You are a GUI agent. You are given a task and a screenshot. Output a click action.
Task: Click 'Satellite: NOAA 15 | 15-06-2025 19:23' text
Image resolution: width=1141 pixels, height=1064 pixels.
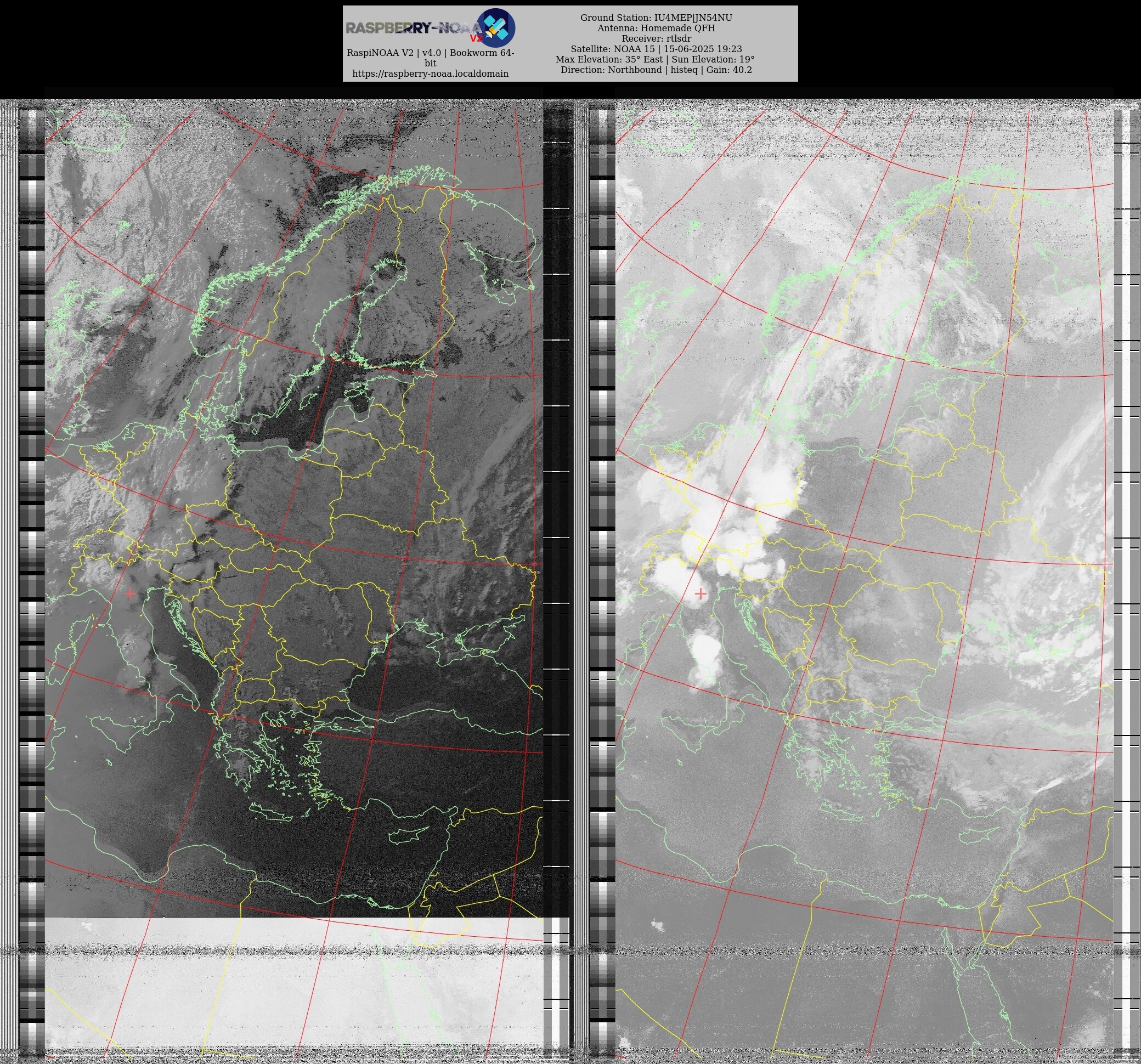tap(656, 49)
